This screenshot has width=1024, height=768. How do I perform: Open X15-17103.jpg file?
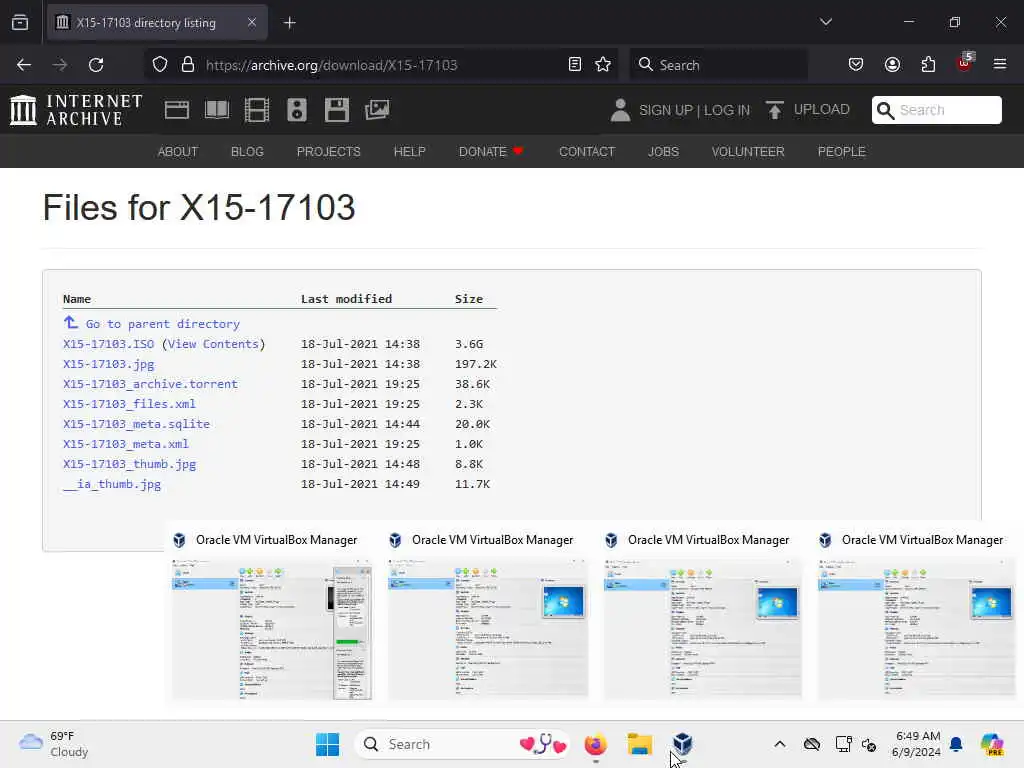[x=108, y=364]
